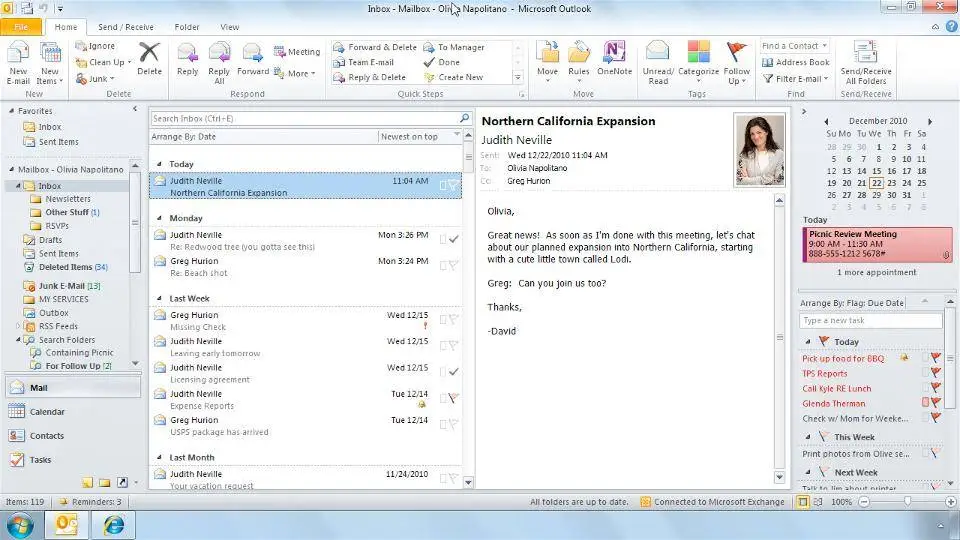This screenshot has height=540, width=960.
Task: Click the Ignore conversation button
Action: pyautogui.click(x=96, y=46)
